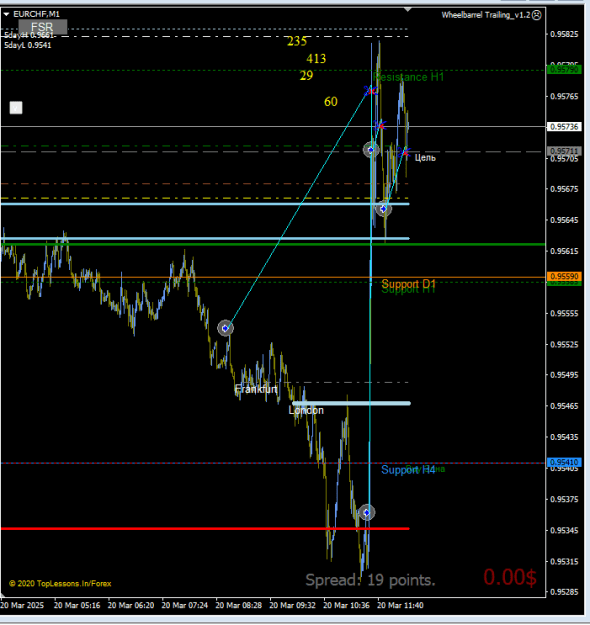
Task: Click the blue 0.95410 price tag
Action: click(564, 462)
